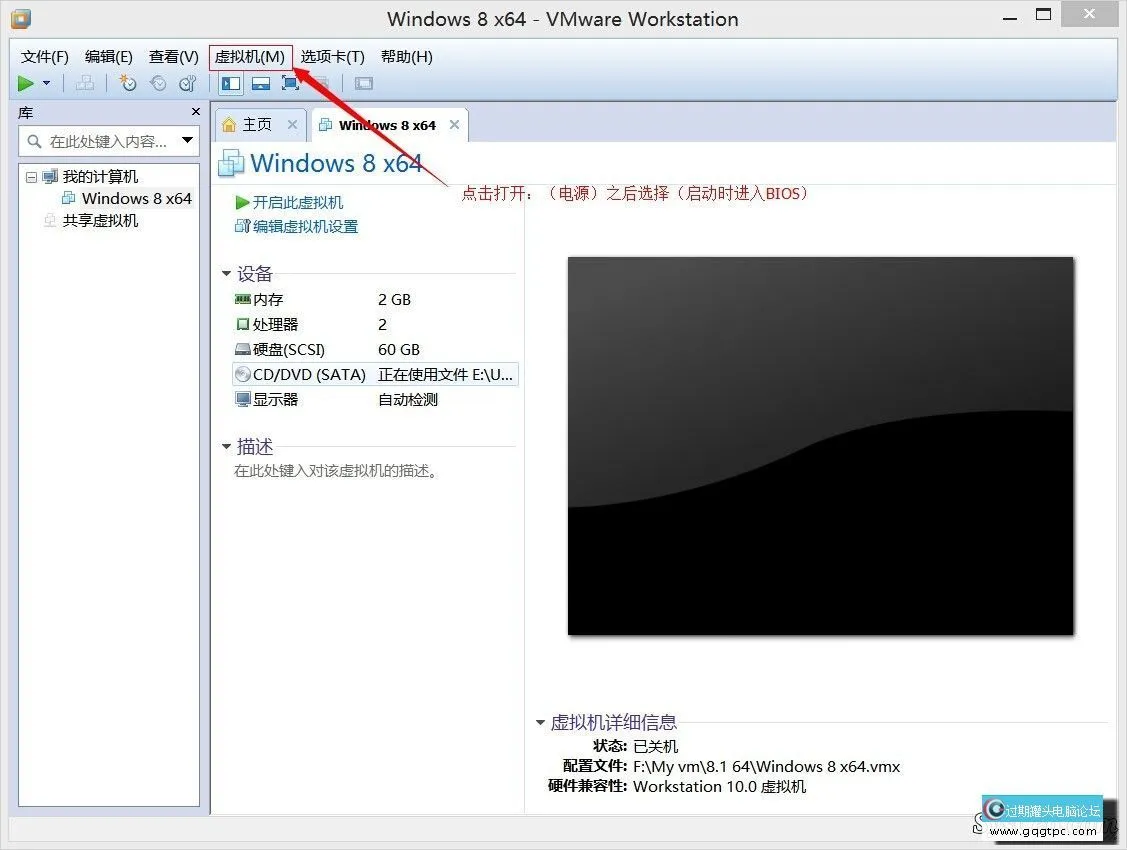Open the 虚拟机(M) menu
1127x850 pixels.
click(x=250, y=57)
